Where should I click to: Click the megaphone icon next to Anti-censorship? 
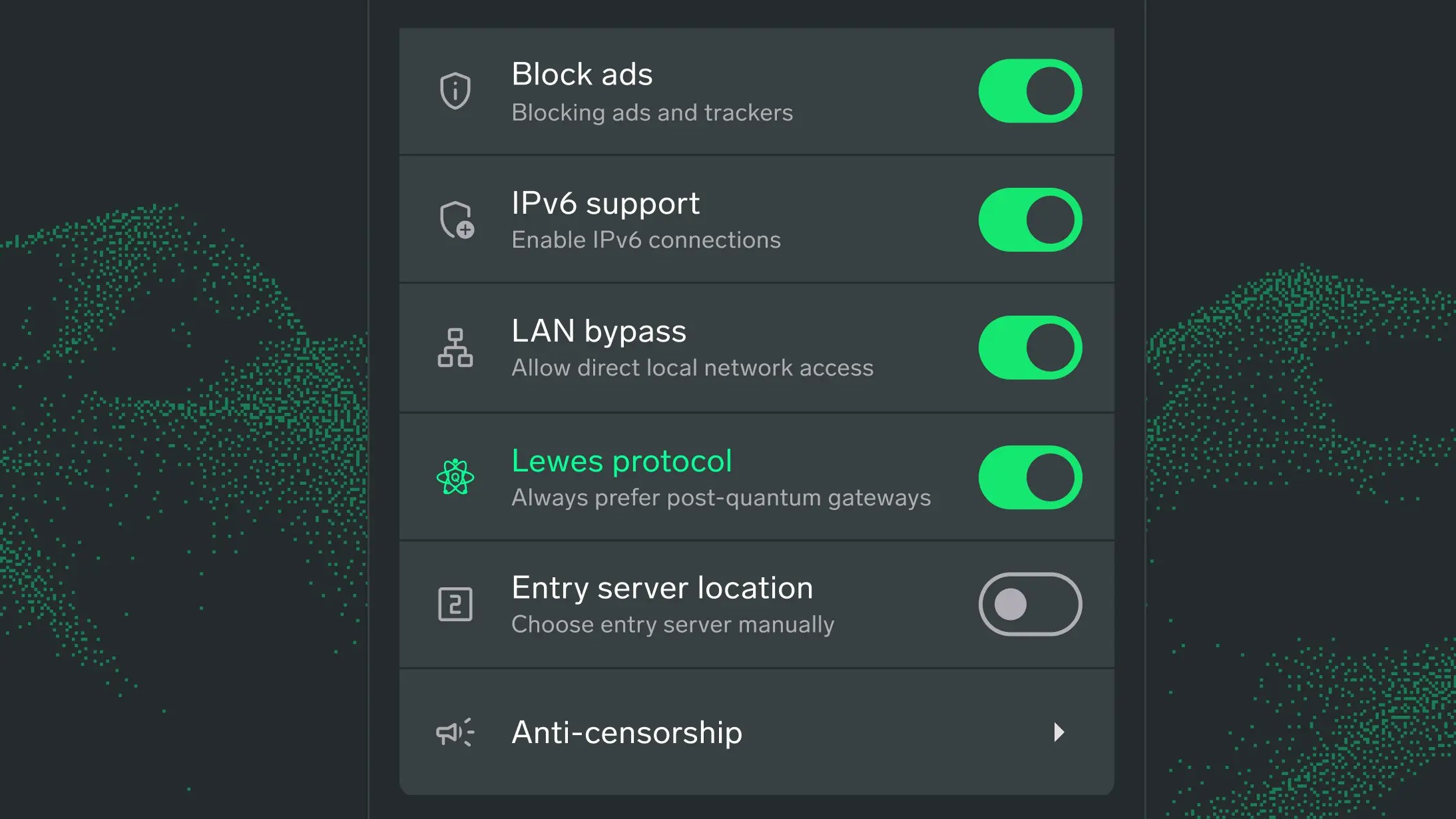(x=455, y=732)
